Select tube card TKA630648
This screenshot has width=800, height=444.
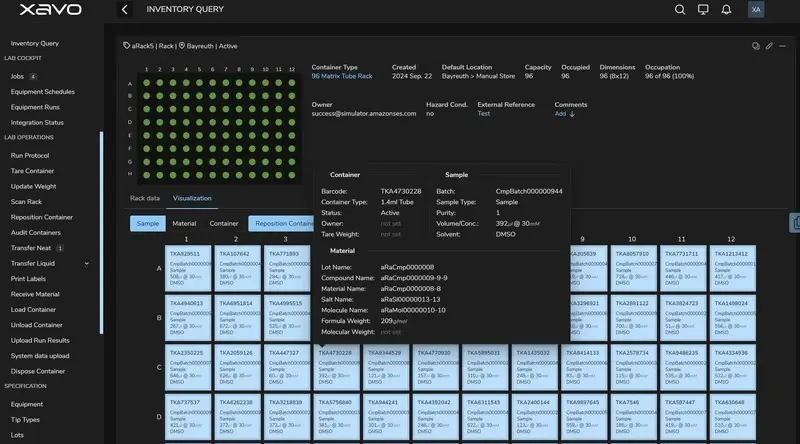click(733, 417)
